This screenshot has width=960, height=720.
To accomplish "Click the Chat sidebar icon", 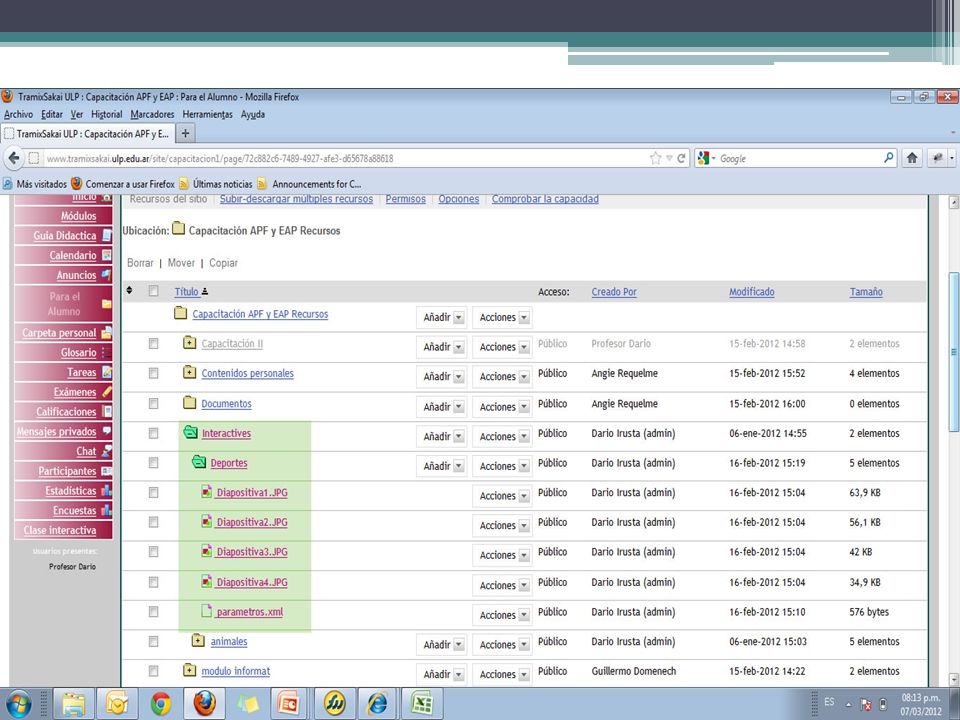I will [x=107, y=451].
